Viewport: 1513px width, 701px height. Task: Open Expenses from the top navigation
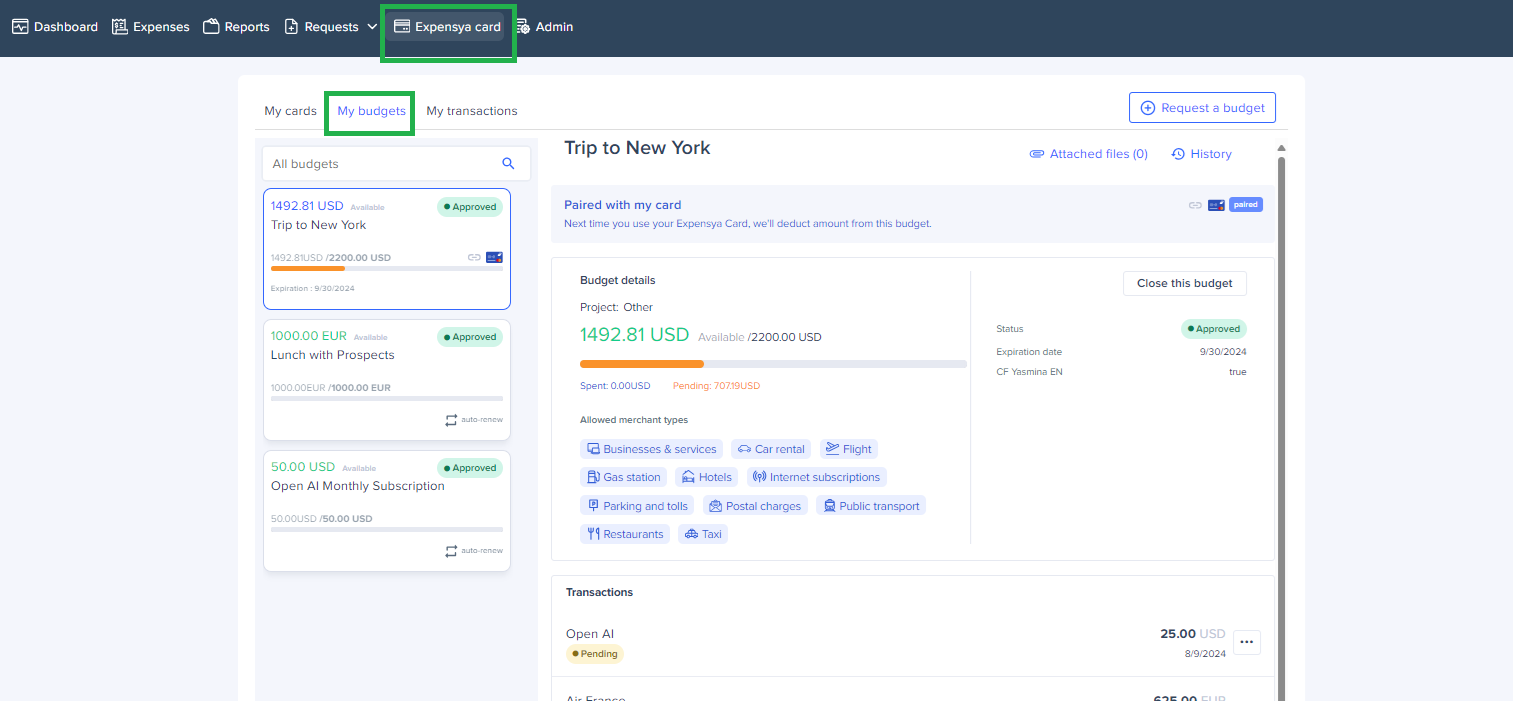151,27
